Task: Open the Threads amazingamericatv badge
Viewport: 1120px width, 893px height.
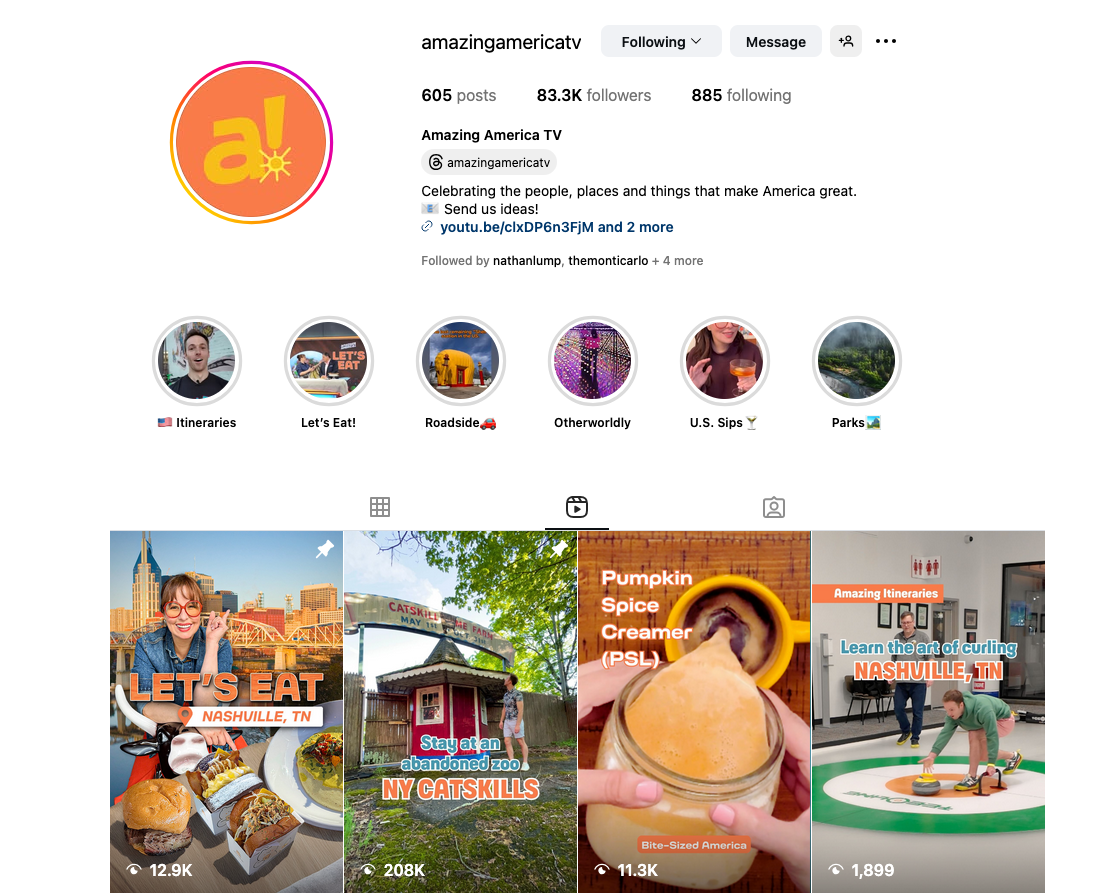Action: pyautogui.click(x=489, y=162)
